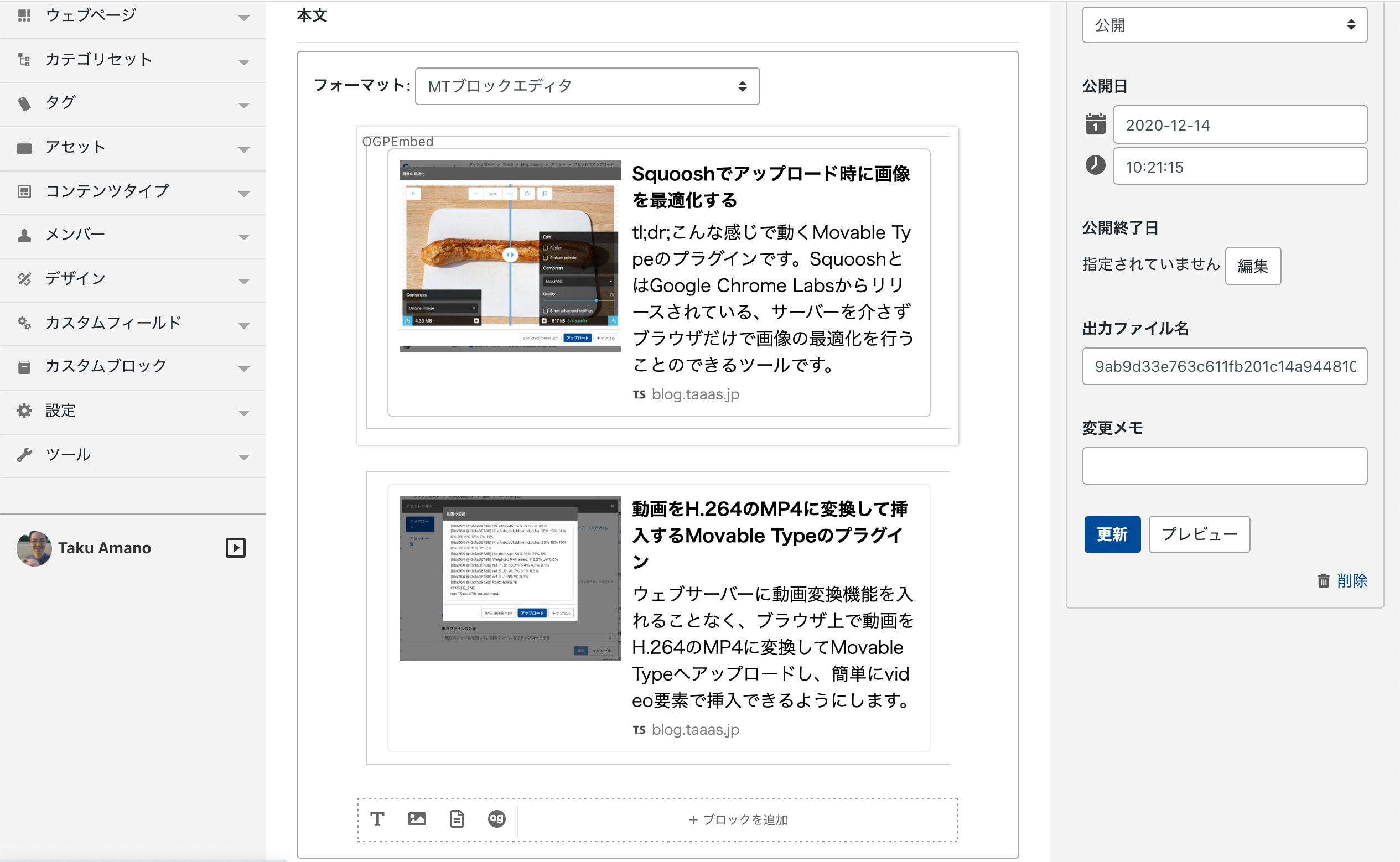The width and height of the screenshot is (1400, 862).
Task: Open the デザイン sidebar menu
Action: click(76, 278)
